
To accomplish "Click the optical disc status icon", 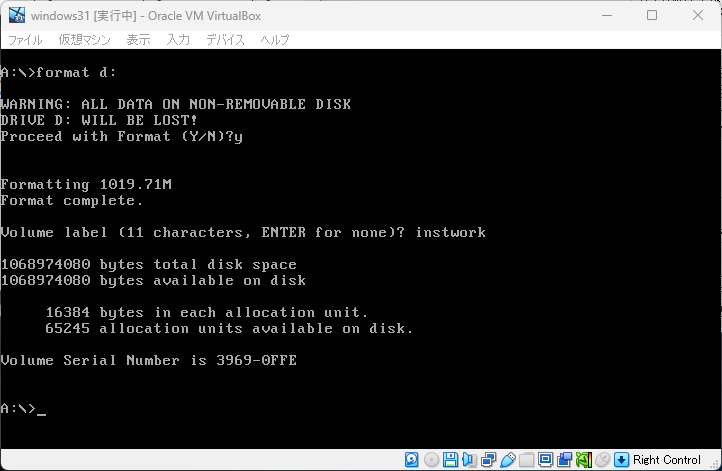I will [431, 459].
